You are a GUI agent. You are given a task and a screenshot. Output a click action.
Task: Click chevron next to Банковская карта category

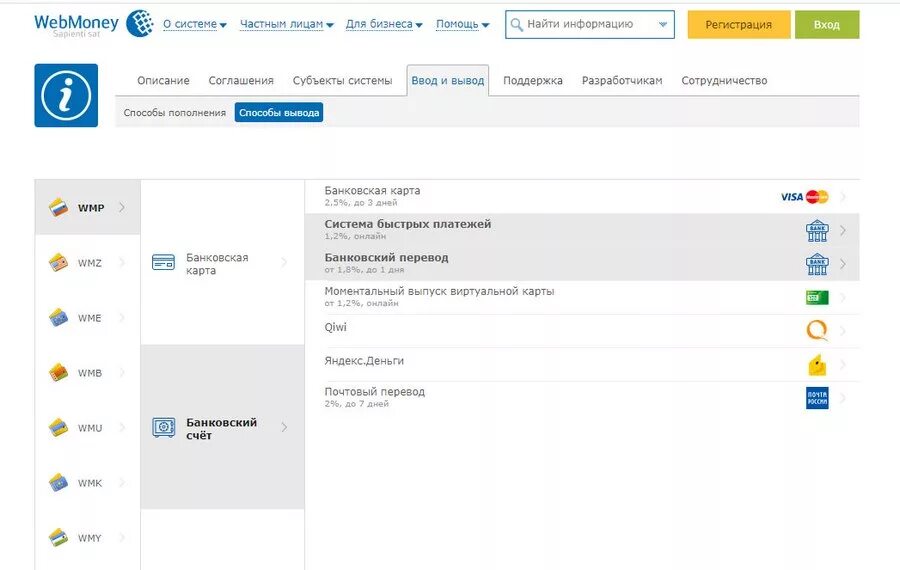pos(284,262)
